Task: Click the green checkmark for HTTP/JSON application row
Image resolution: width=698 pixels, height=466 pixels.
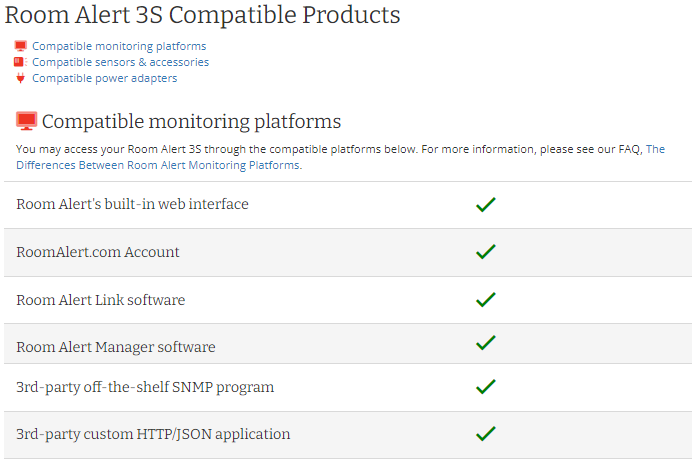Action: pyautogui.click(x=486, y=434)
